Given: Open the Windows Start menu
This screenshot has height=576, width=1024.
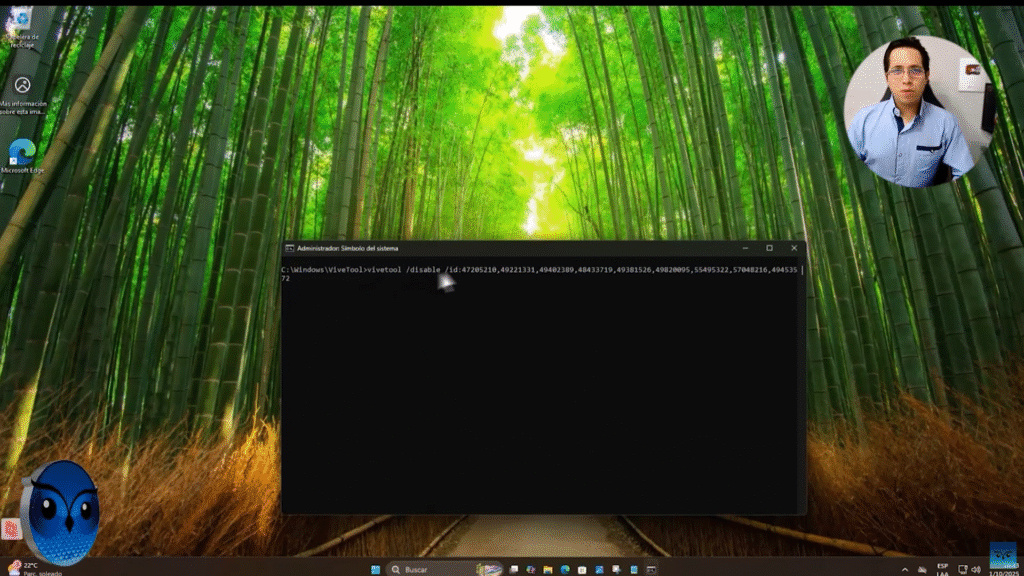Looking at the screenshot, I should [376, 569].
